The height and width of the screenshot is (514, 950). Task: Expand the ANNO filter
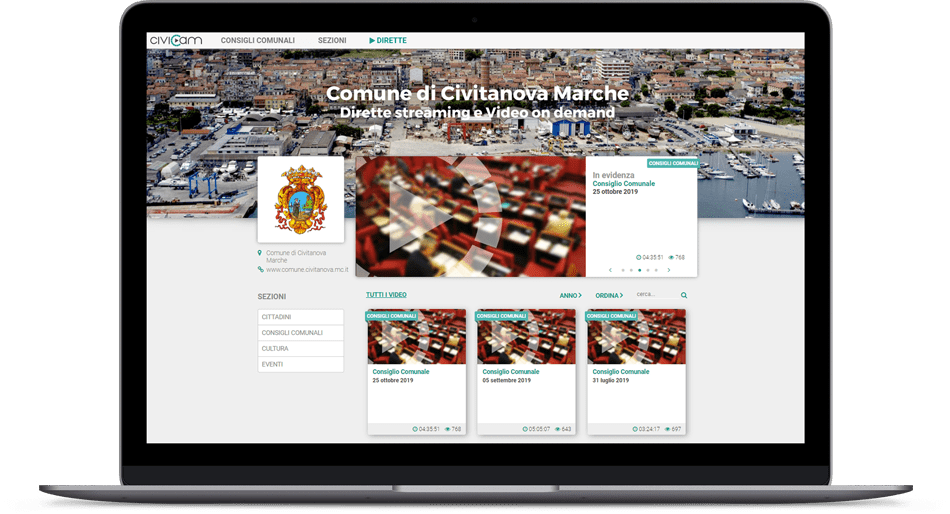570,296
